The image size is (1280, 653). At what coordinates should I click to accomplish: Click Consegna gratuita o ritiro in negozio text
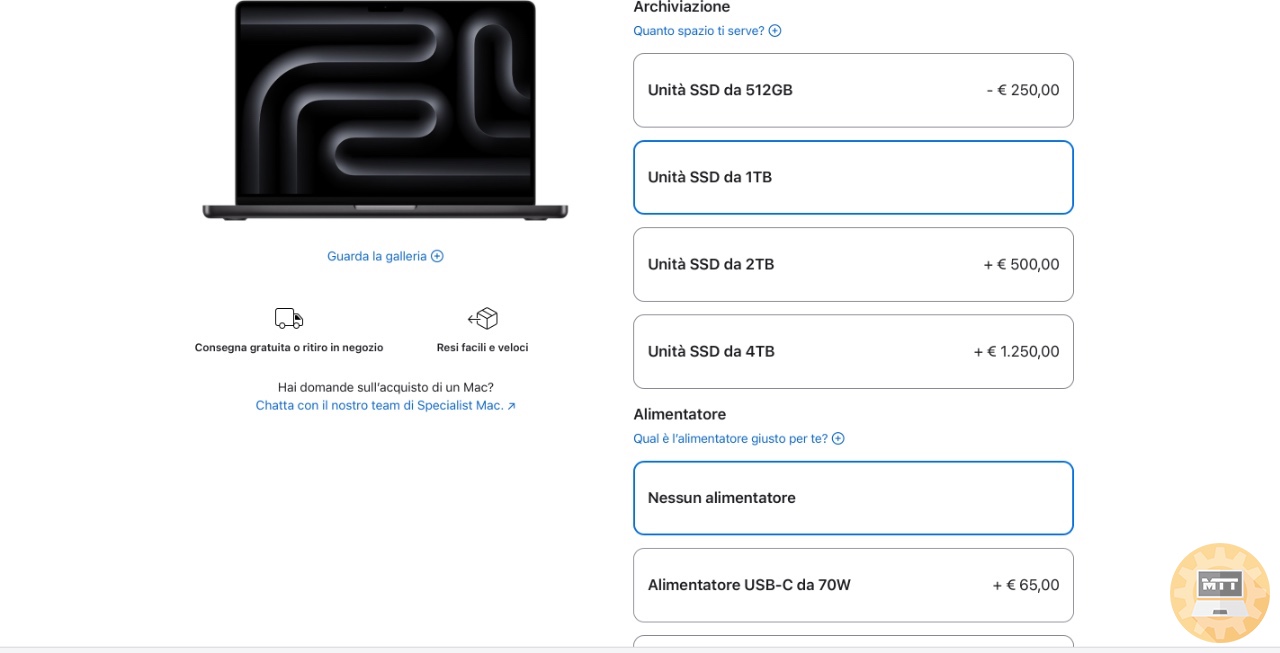coord(289,348)
